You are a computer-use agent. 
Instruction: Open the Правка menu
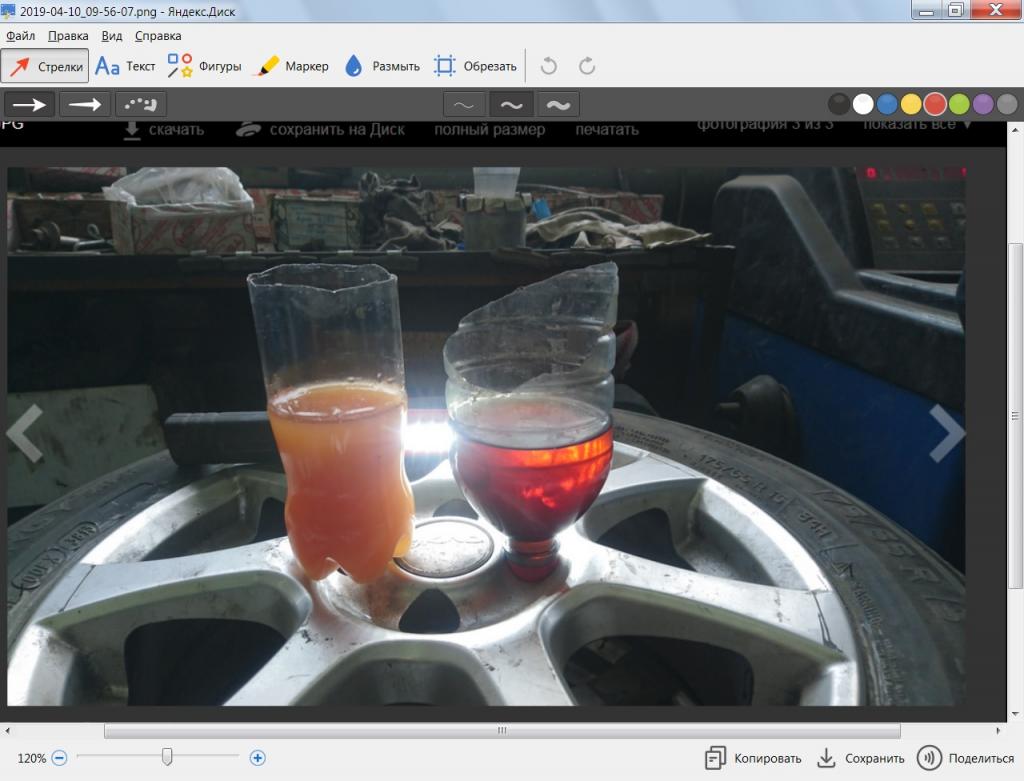68,36
